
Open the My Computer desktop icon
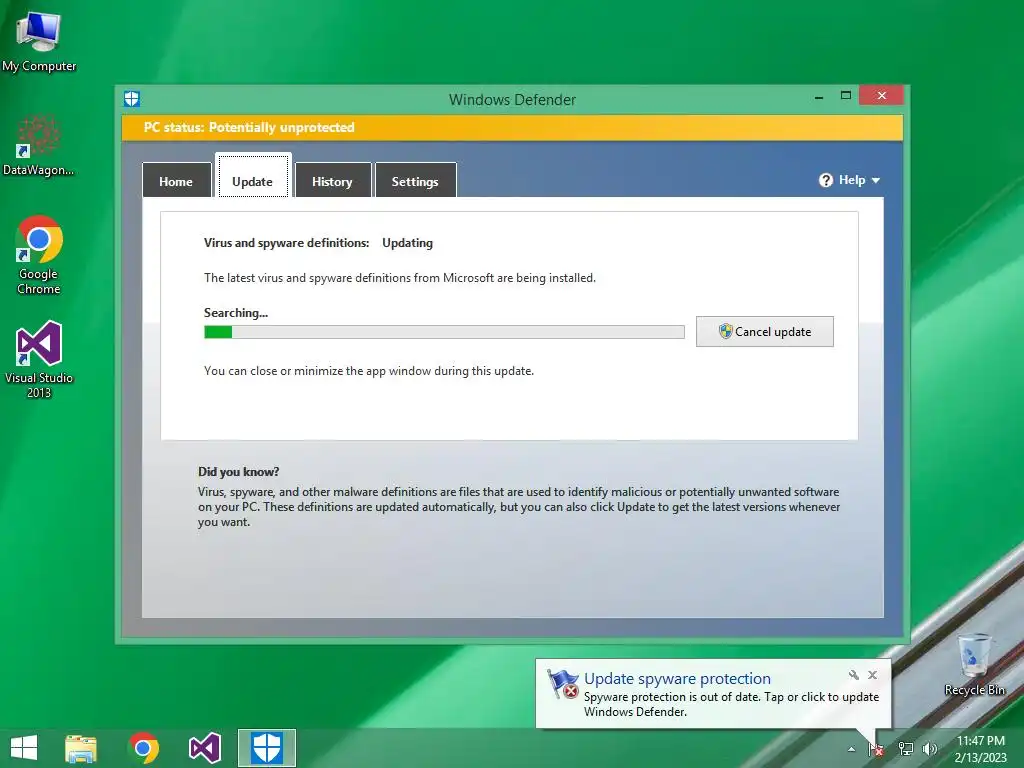coord(39,42)
